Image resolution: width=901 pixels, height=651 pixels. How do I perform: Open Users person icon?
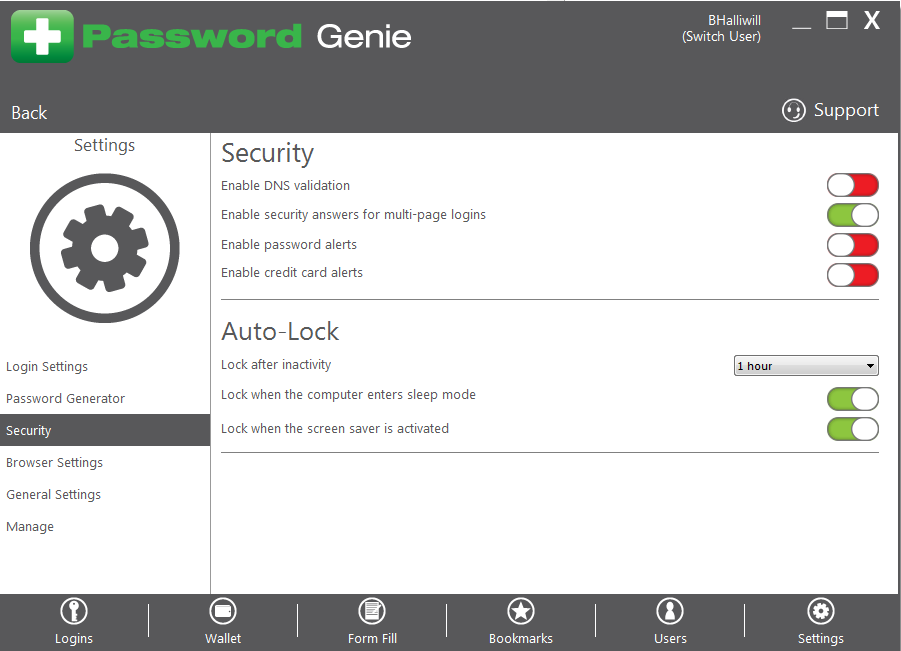pos(670,611)
